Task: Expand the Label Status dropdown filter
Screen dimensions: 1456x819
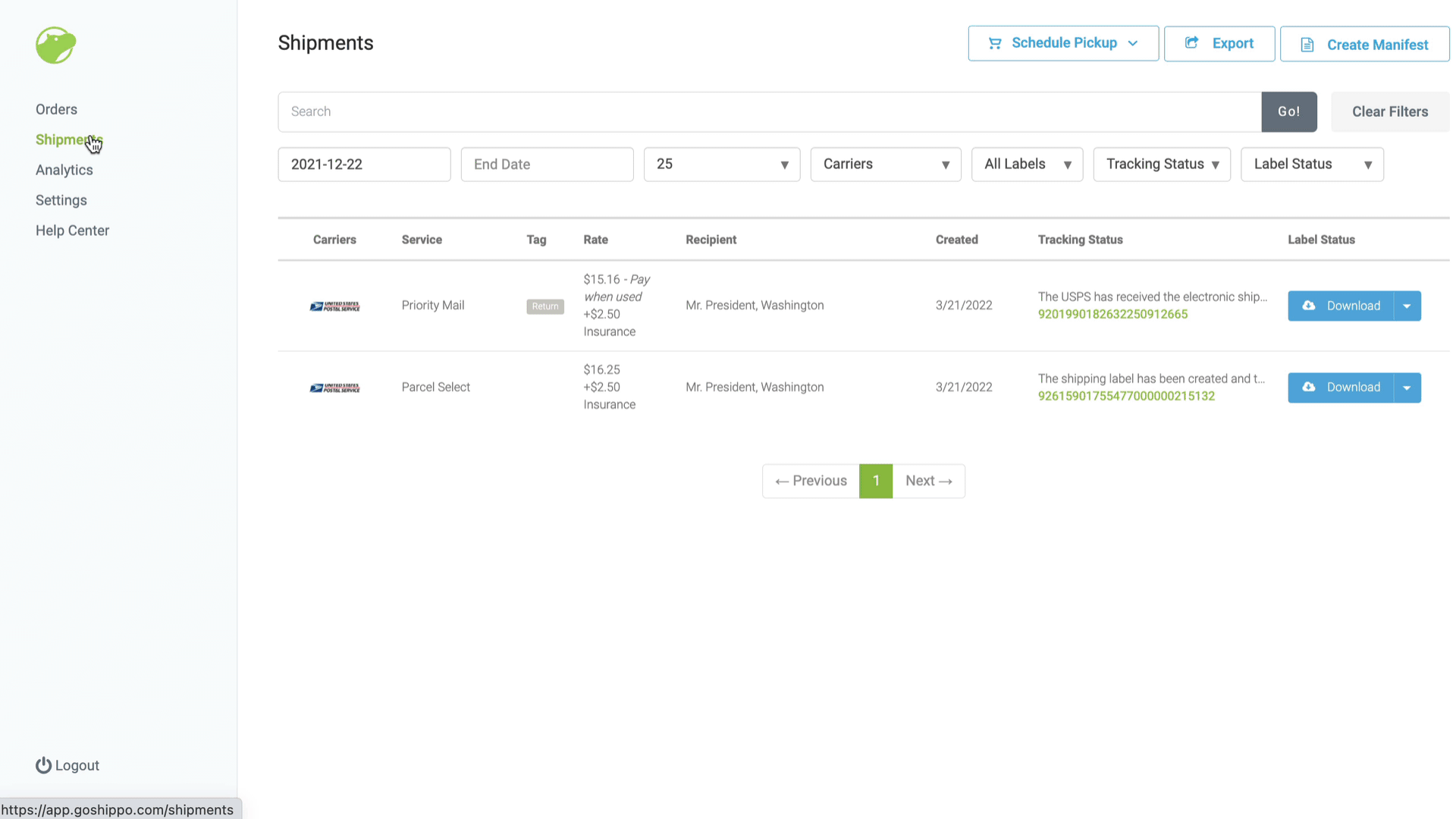Action: 1313,164
